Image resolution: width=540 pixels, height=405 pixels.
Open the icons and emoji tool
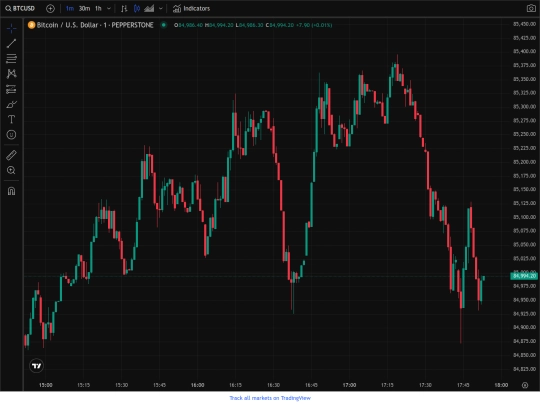point(11,135)
